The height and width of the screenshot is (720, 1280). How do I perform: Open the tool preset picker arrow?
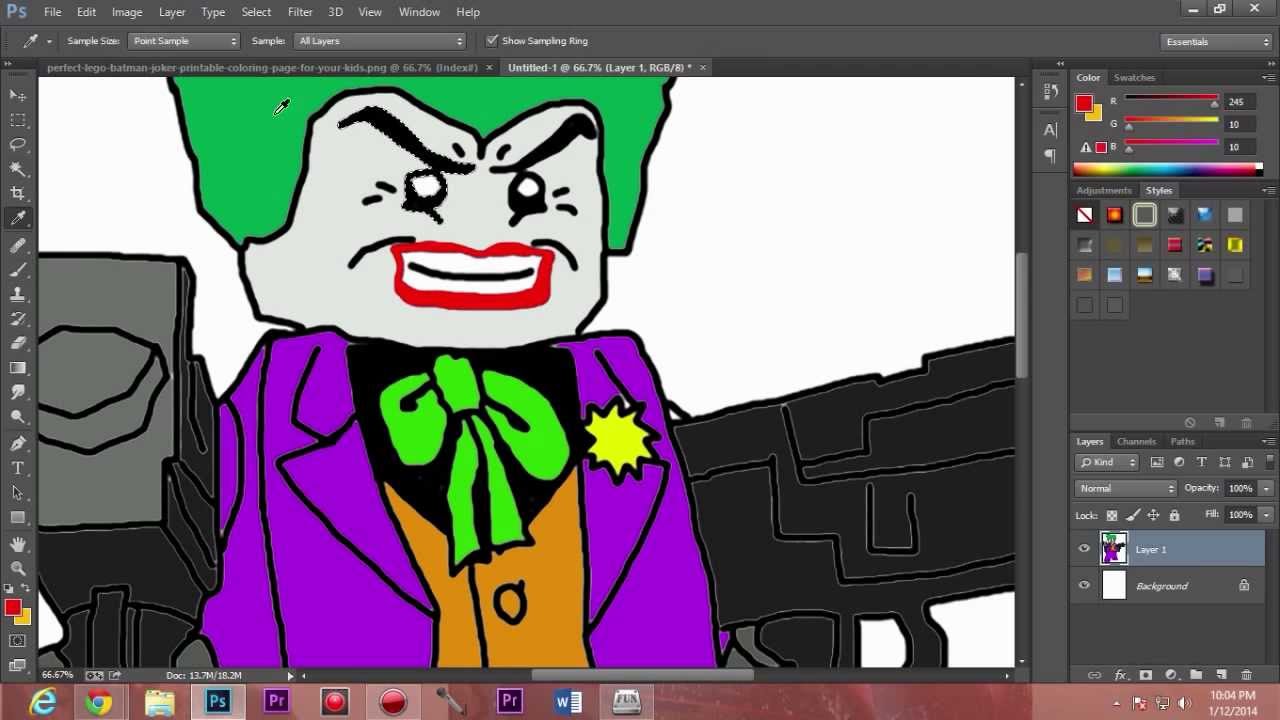coord(49,41)
